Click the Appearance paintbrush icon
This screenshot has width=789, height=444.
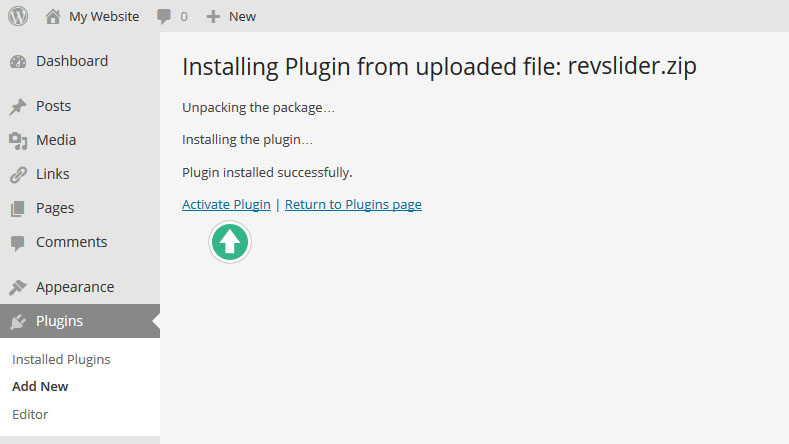tap(18, 288)
